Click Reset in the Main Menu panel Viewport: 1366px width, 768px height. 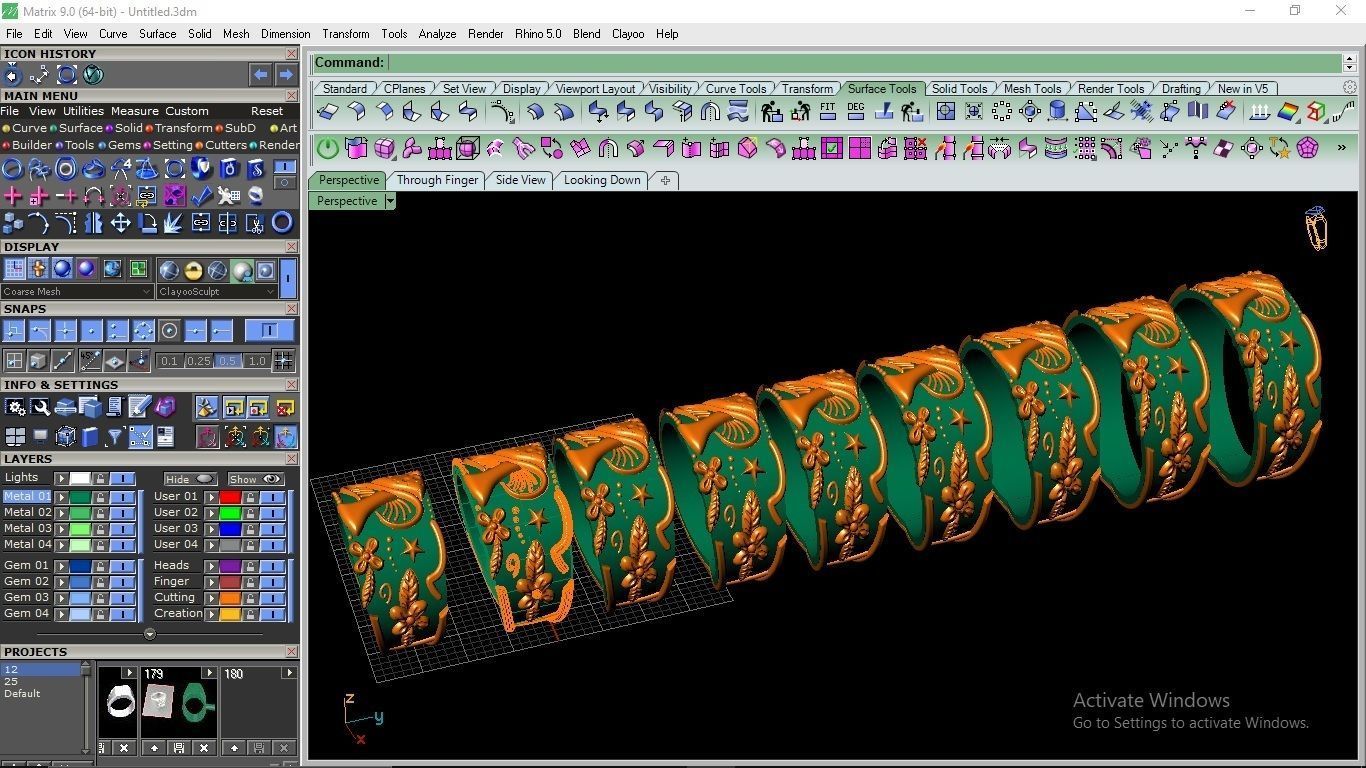(x=267, y=111)
